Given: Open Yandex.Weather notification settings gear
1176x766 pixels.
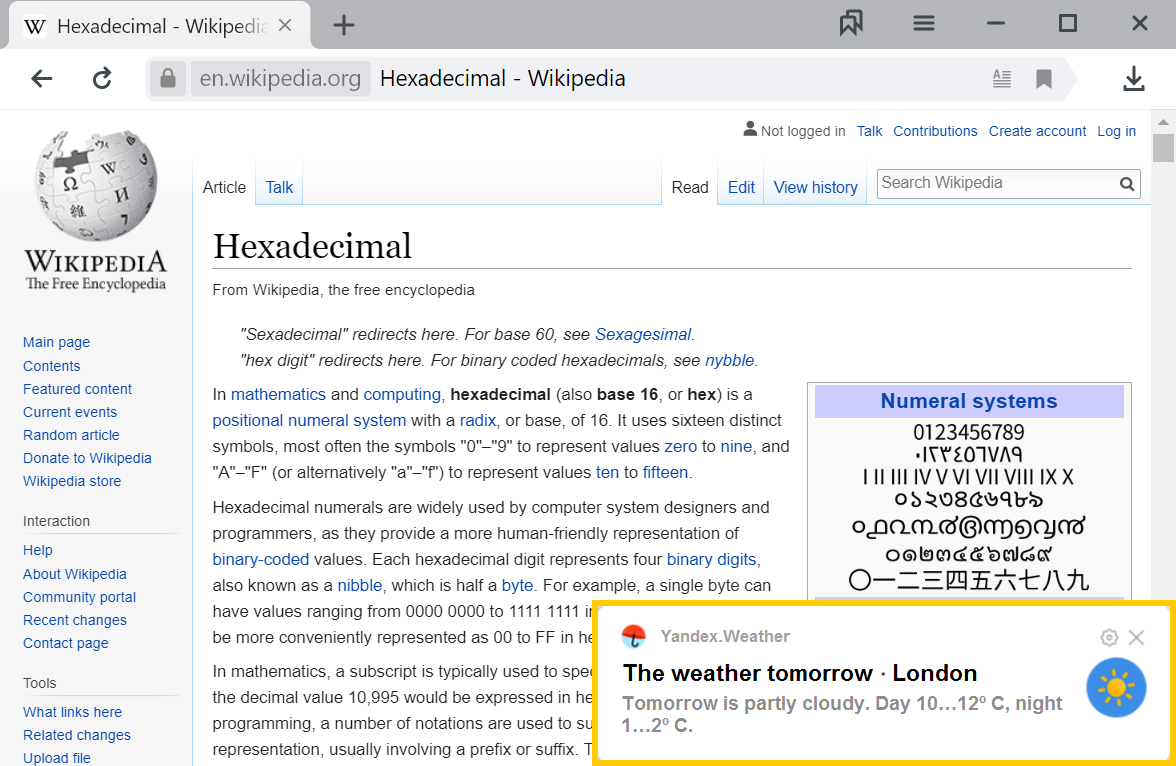Looking at the screenshot, I should (x=1109, y=637).
